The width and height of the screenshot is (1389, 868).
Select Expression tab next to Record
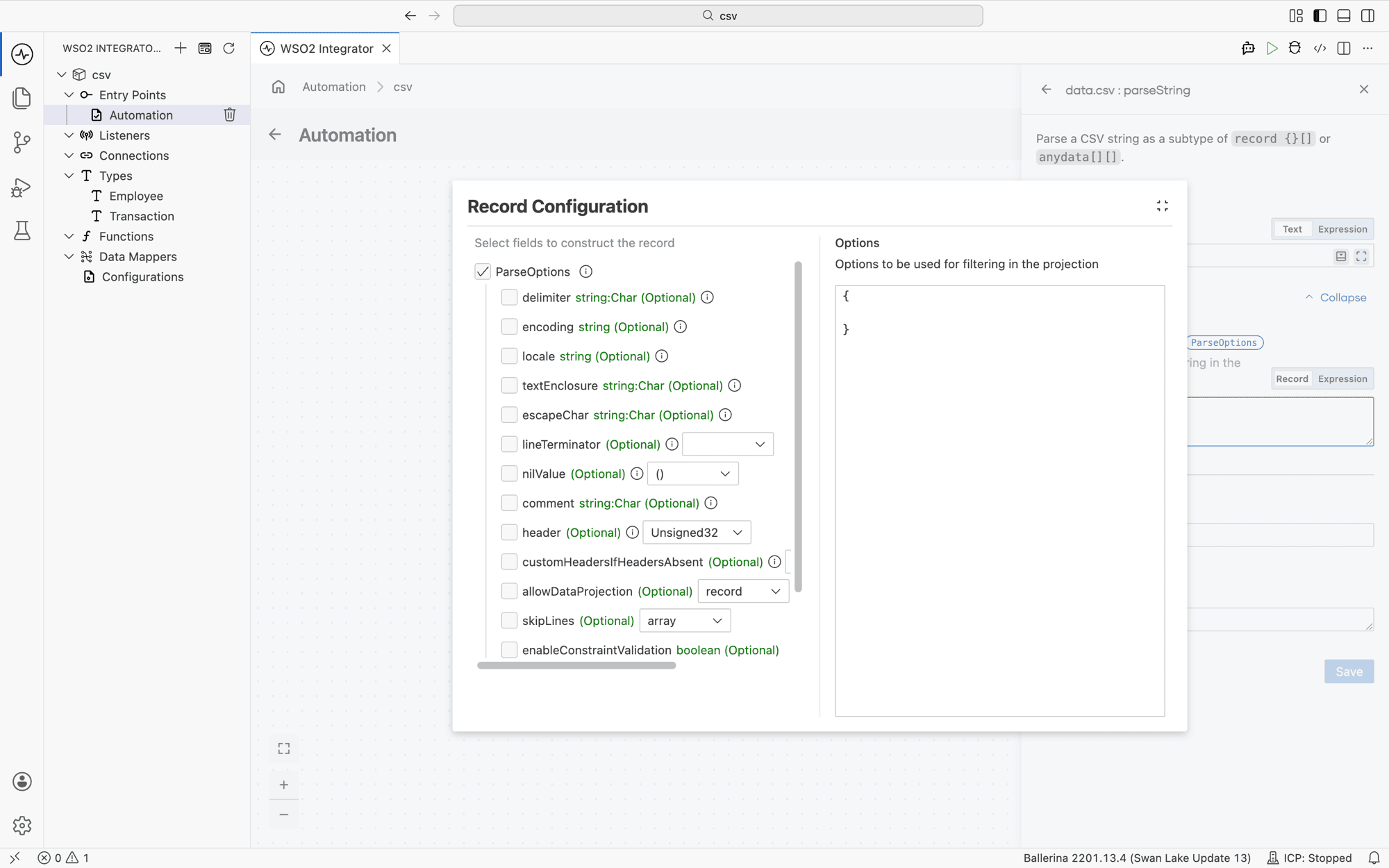coord(1342,379)
